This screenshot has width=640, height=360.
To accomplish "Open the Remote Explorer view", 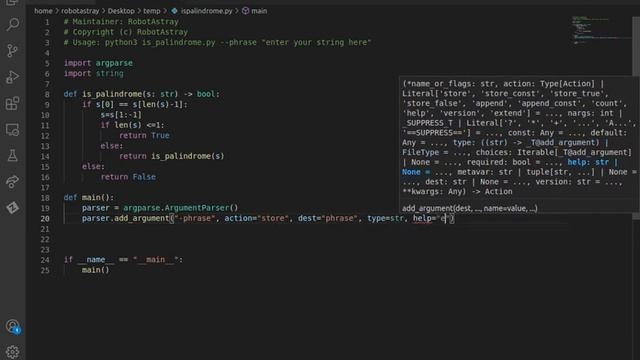I will pyautogui.click(x=13, y=130).
